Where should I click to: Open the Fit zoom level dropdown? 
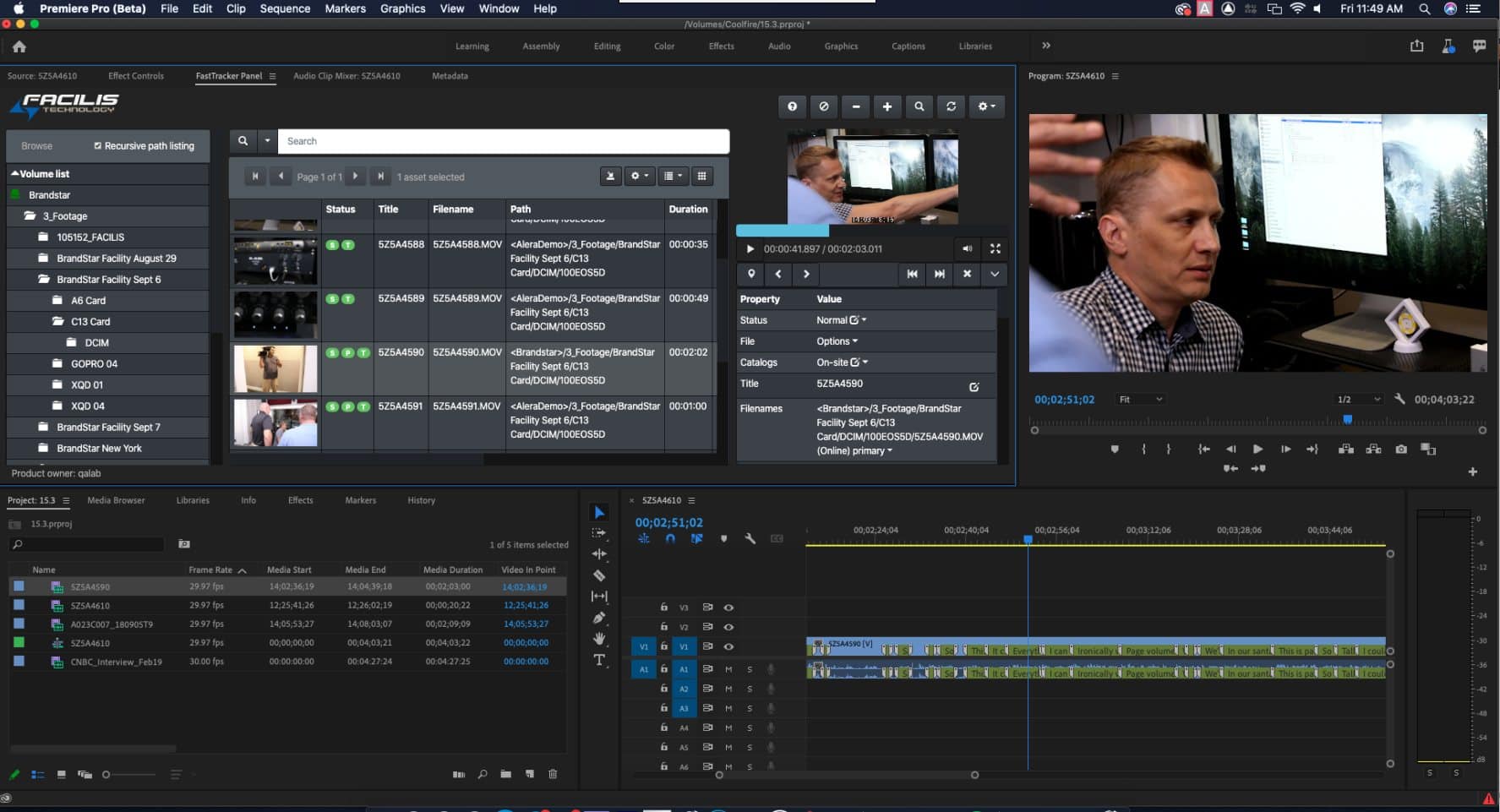[x=1141, y=400]
